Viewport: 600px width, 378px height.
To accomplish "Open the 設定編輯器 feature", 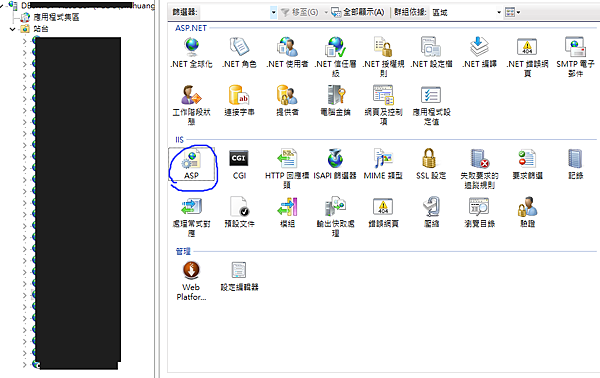I will point(239,276).
